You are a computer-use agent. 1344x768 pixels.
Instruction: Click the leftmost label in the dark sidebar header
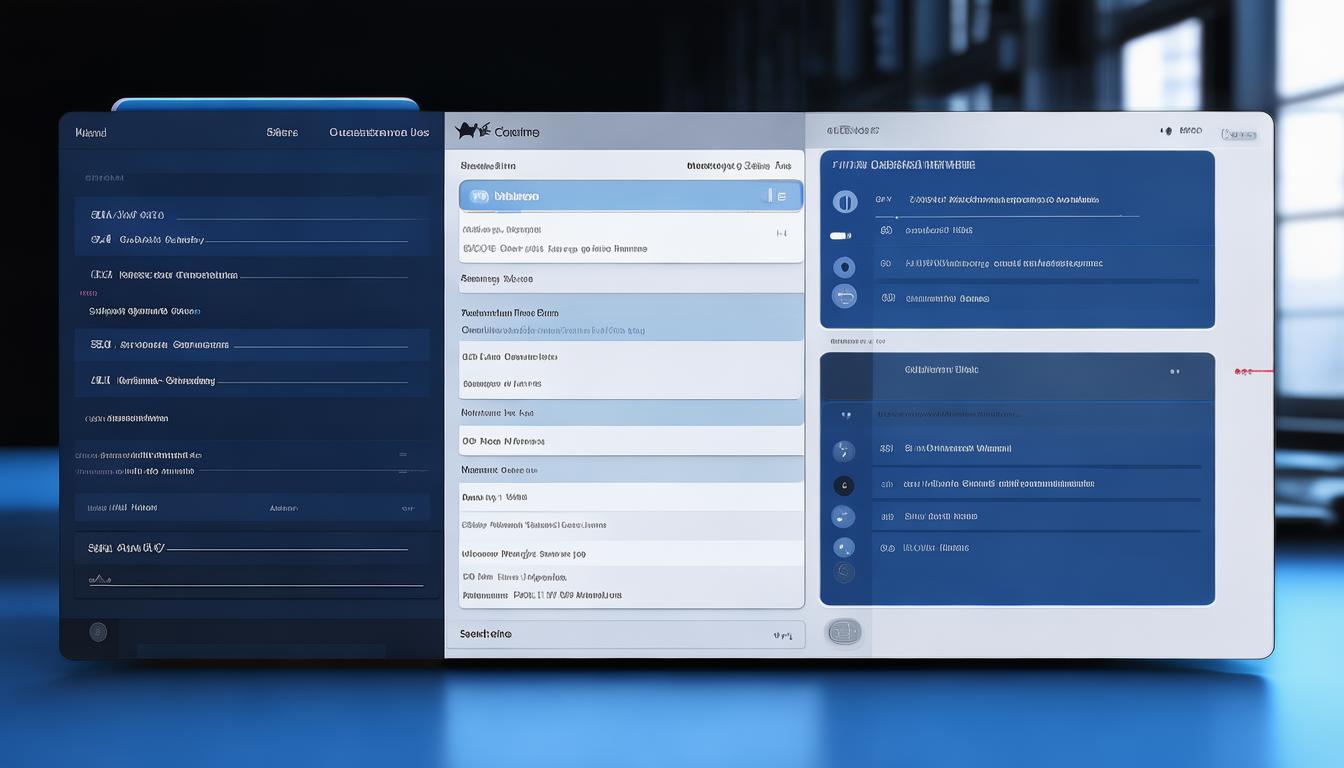pos(91,132)
